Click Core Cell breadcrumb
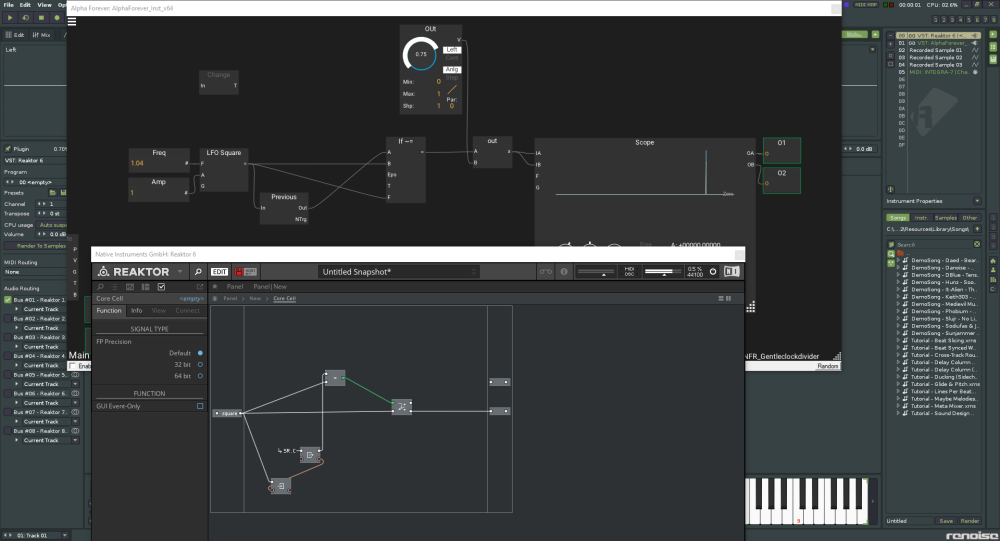Viewport: 1000px width, 541px height. (x=284, y=299)
